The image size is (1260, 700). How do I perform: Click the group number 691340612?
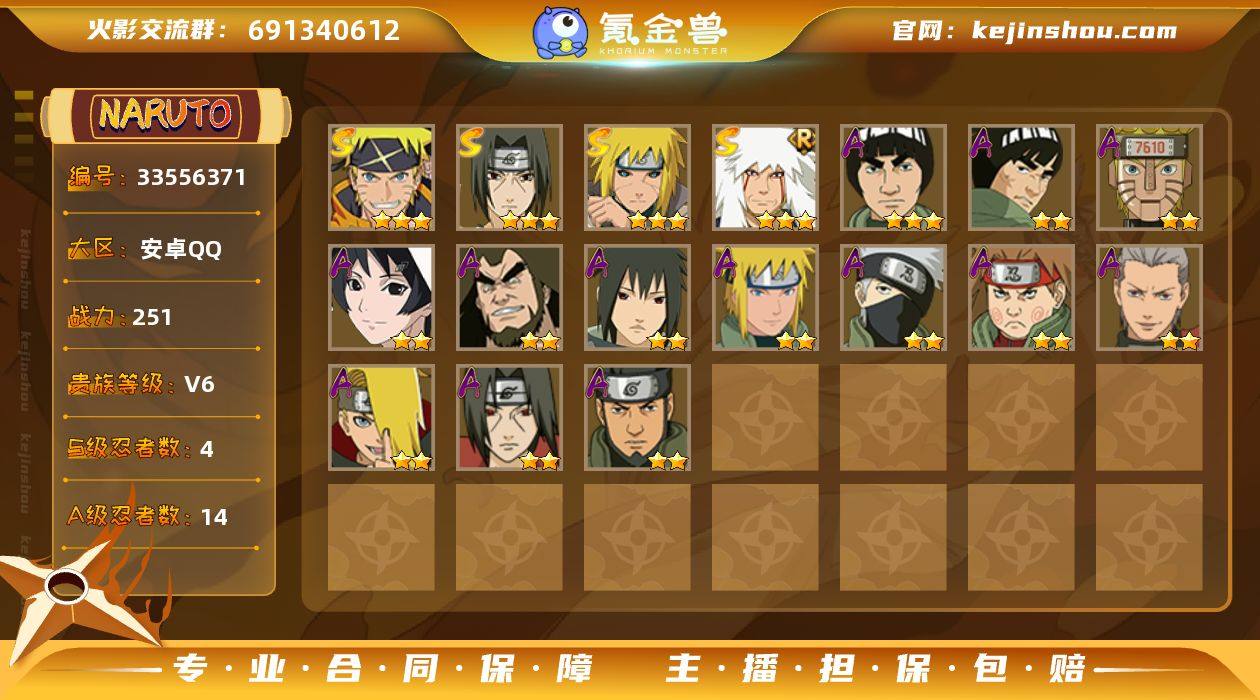[324, 30]
